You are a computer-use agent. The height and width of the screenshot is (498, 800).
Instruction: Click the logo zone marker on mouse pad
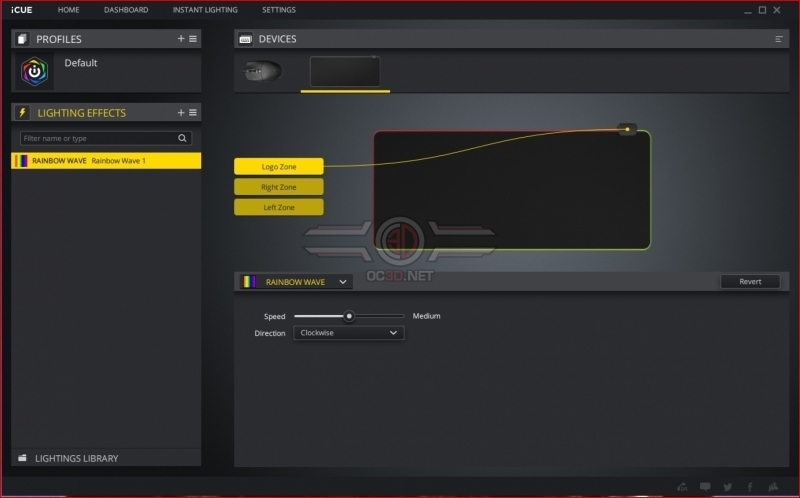(x=627, y=129)
